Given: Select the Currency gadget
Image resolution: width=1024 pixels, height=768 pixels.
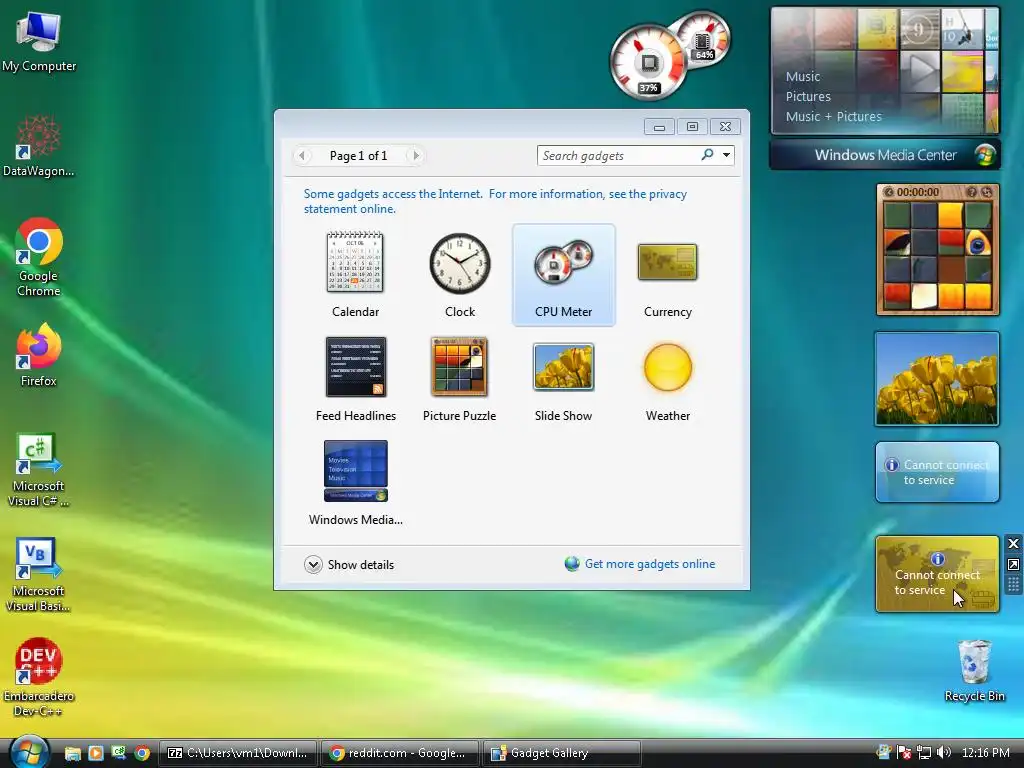Looking at the screenshot, I should click(667, 274).
